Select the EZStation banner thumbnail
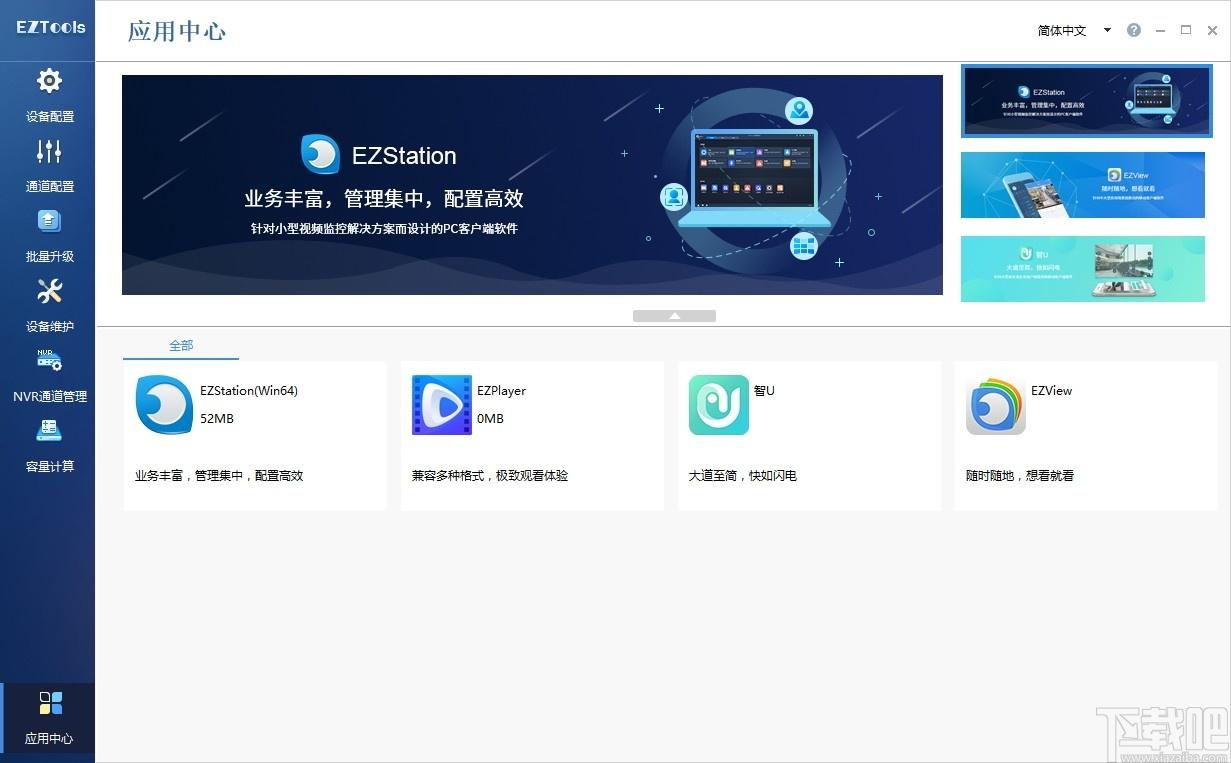 [1086, 101]
